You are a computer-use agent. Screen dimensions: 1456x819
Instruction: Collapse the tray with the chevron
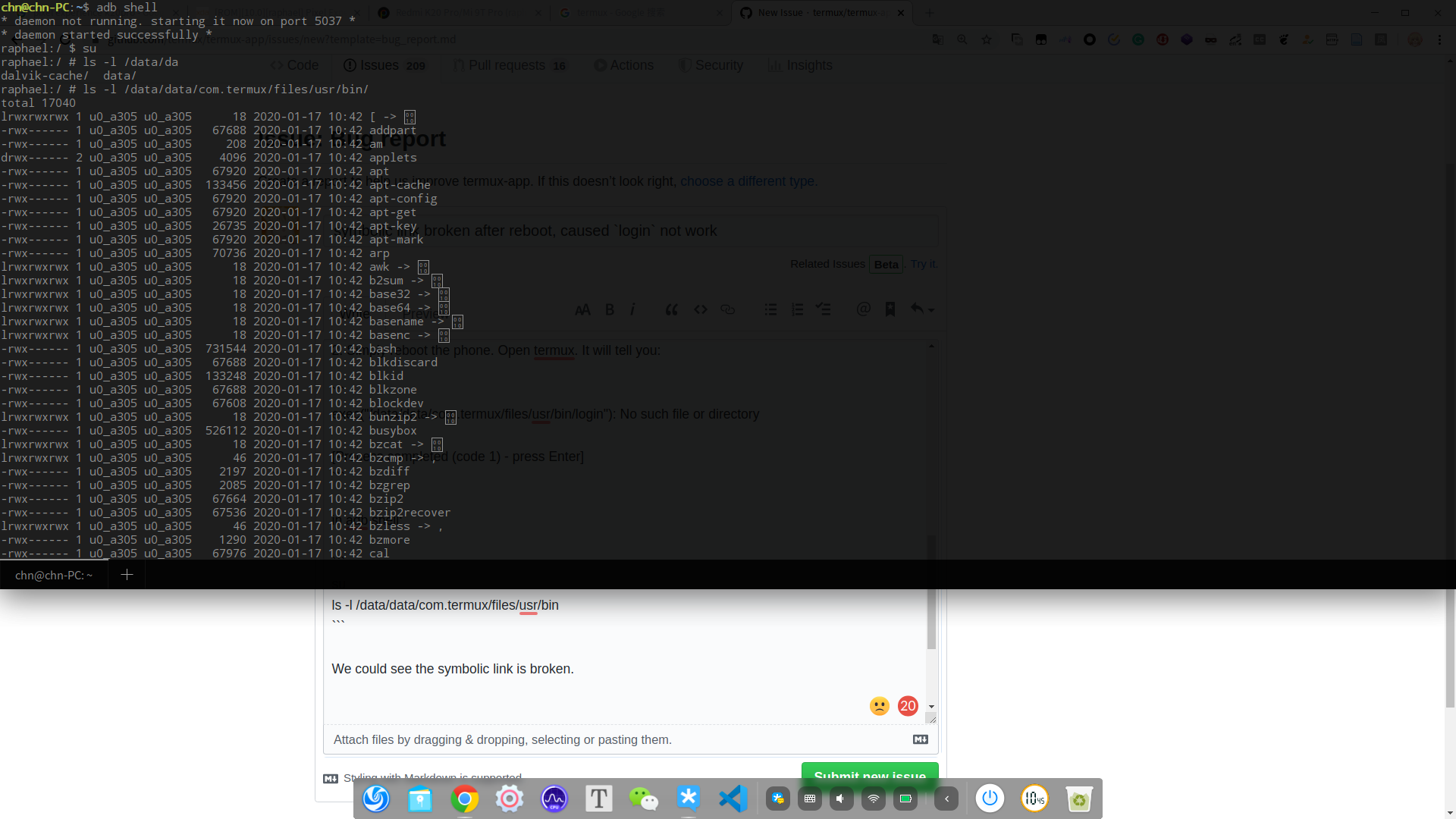pos(946,798)
